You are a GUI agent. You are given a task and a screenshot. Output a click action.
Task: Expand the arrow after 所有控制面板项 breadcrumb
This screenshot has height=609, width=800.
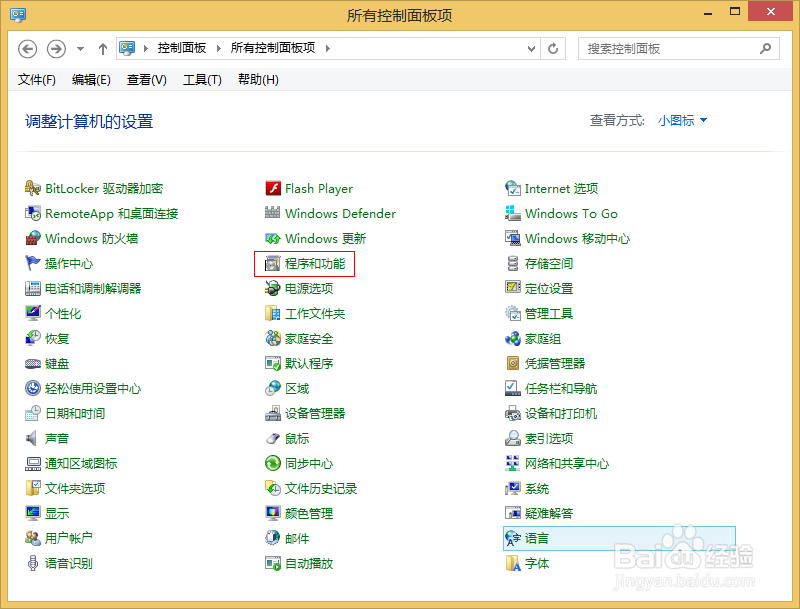pos(328,48)
